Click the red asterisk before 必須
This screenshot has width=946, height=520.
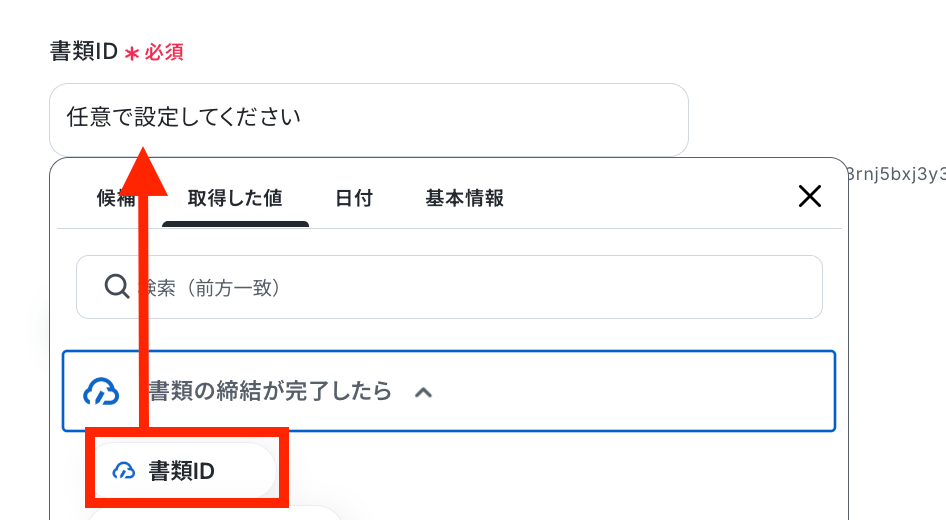click(132, 54)
